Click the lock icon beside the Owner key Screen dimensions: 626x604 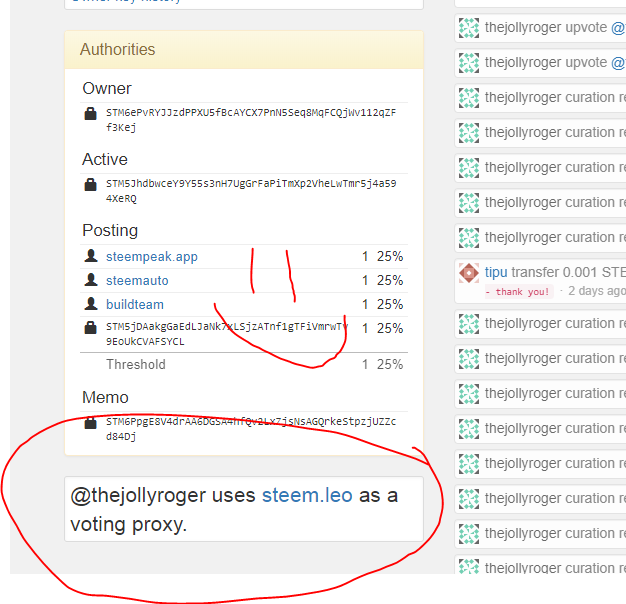pyautogui.click(x=91, y=114)
